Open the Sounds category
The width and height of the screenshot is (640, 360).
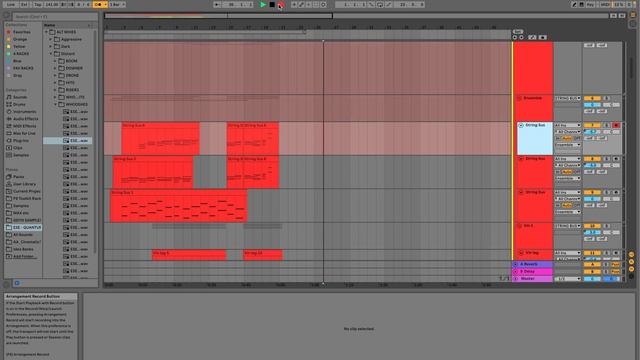click(20, 97)
